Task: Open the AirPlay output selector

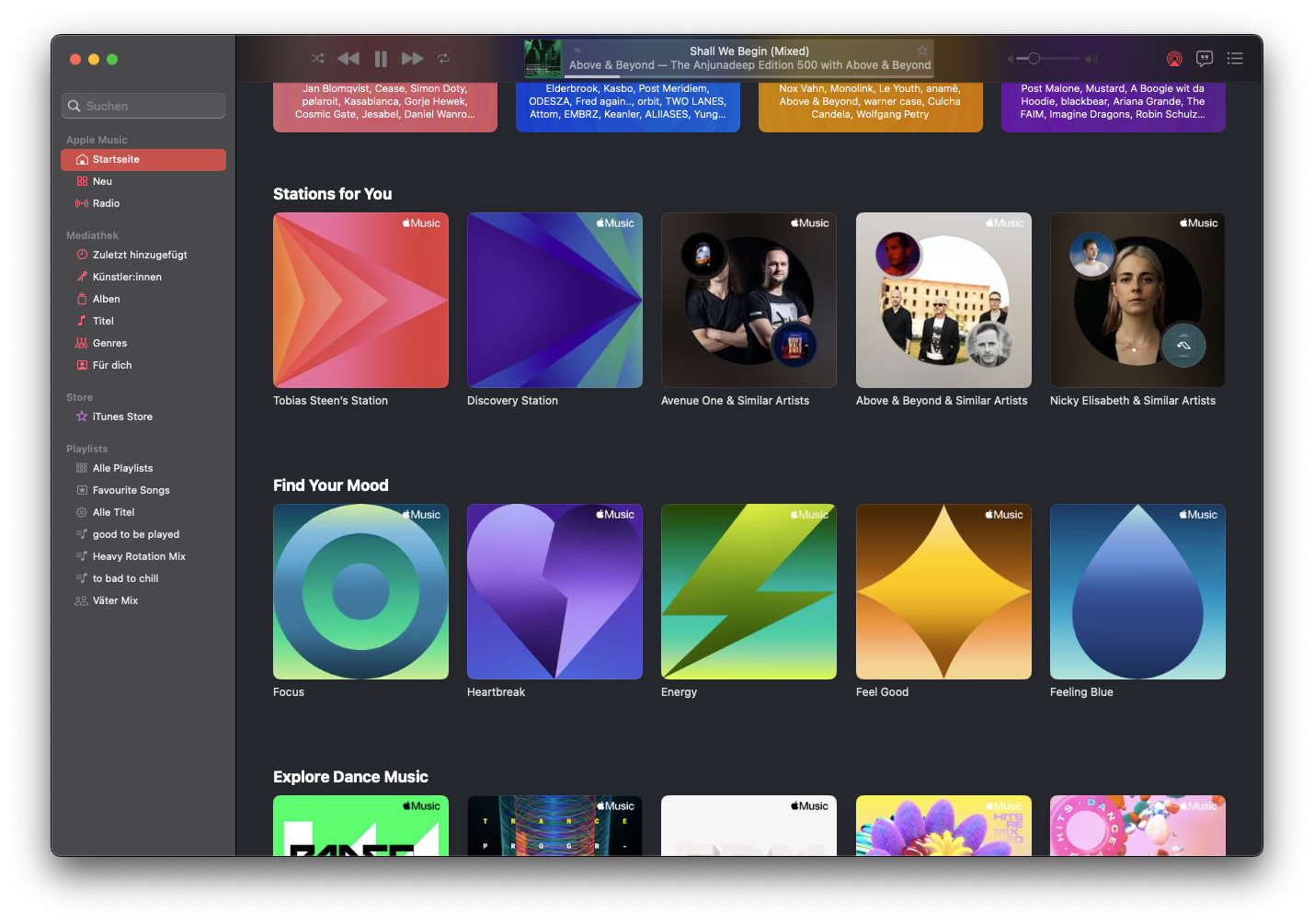Action: coord(1174,59)
